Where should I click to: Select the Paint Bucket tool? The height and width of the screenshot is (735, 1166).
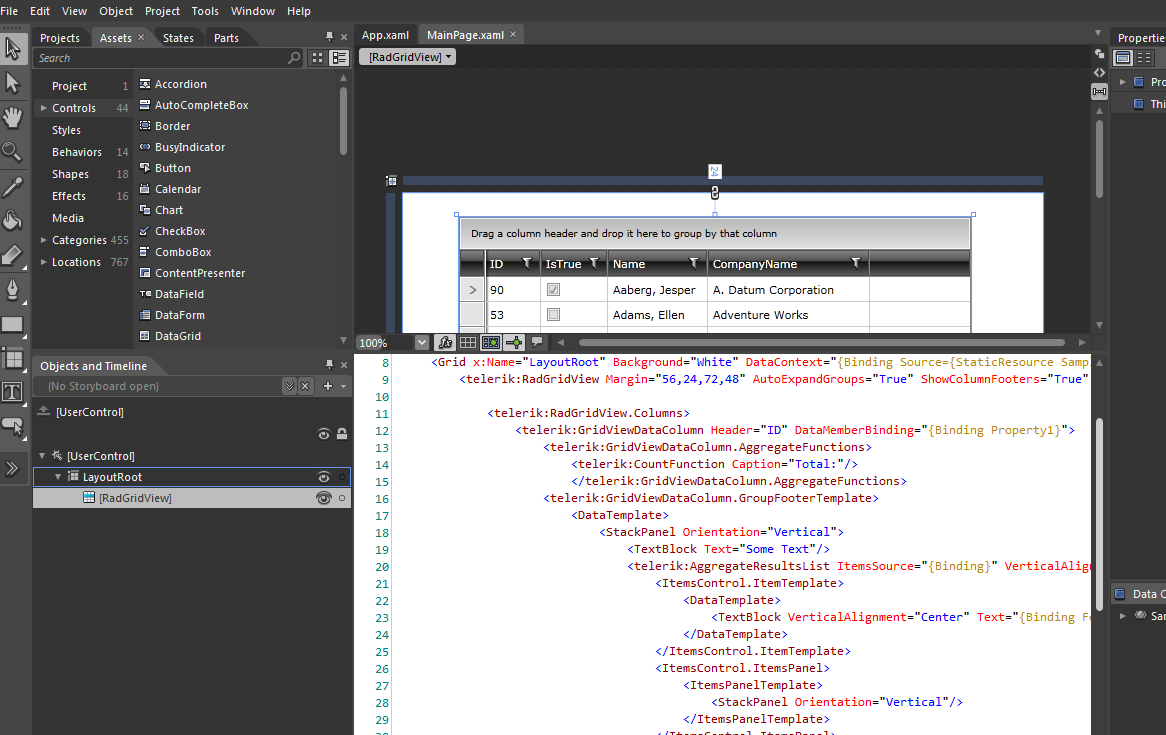(13, 221)
